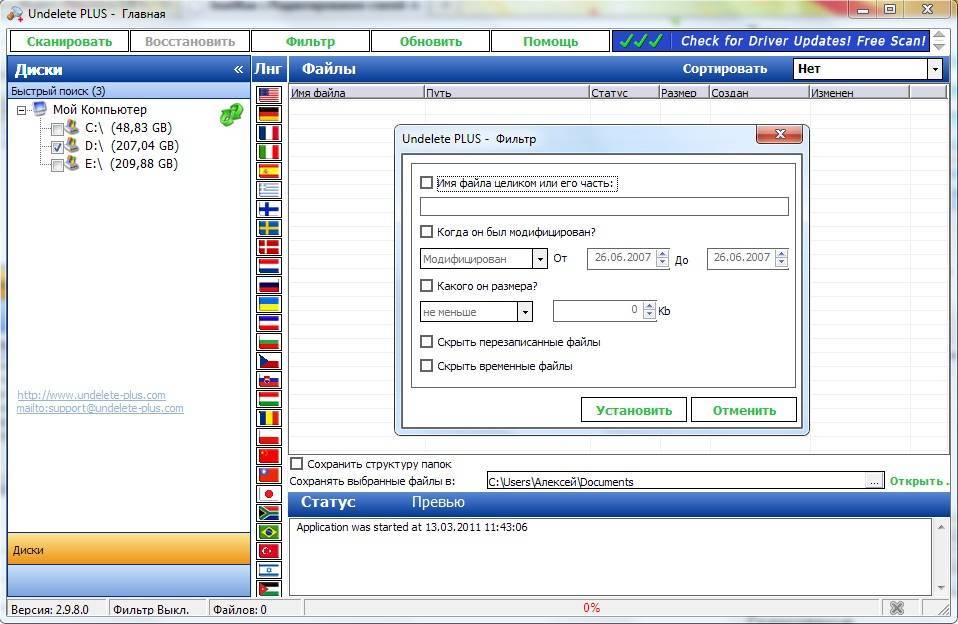Pick the Romanian flag language
This screenshot has height=624, width=958.
pos(269,417)
